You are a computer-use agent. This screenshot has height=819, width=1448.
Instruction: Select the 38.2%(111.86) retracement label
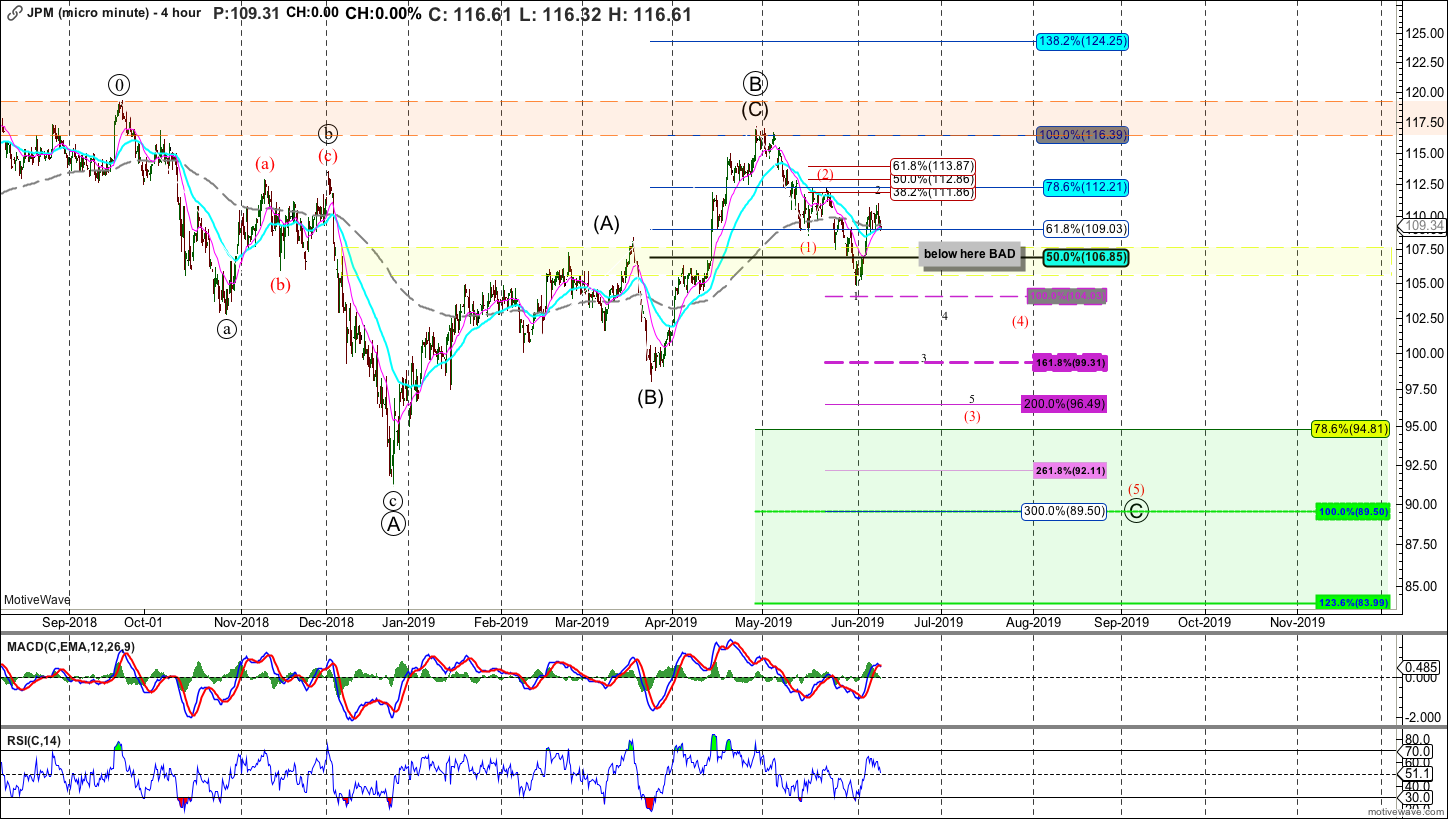pos(932,192)
